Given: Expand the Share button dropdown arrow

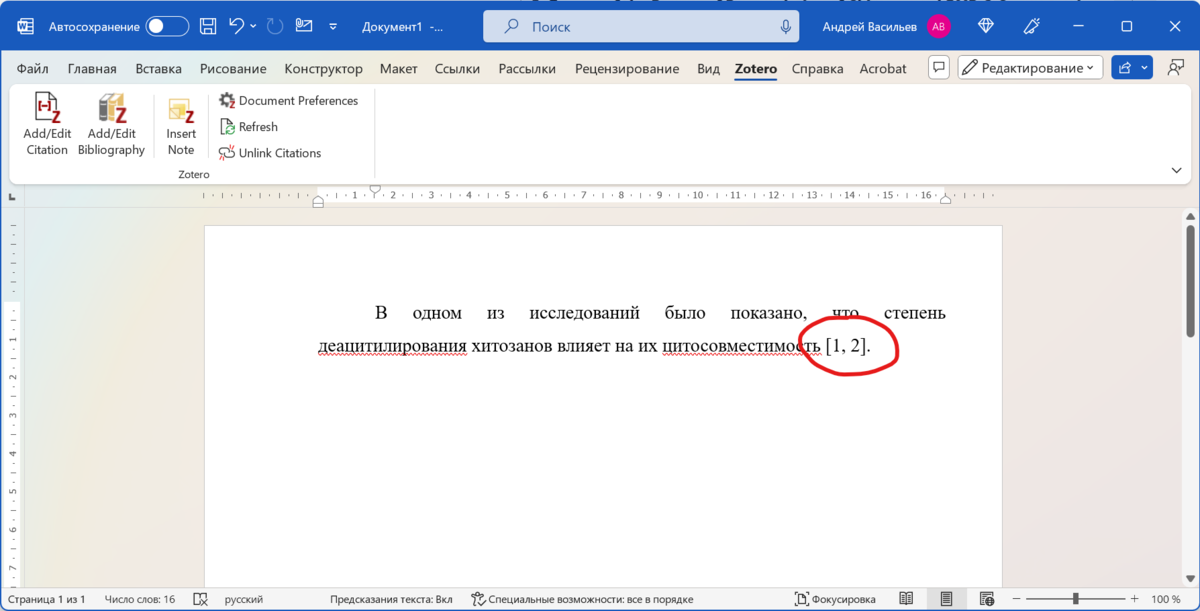Looking at the screenshot, I should coord(1145,68).
